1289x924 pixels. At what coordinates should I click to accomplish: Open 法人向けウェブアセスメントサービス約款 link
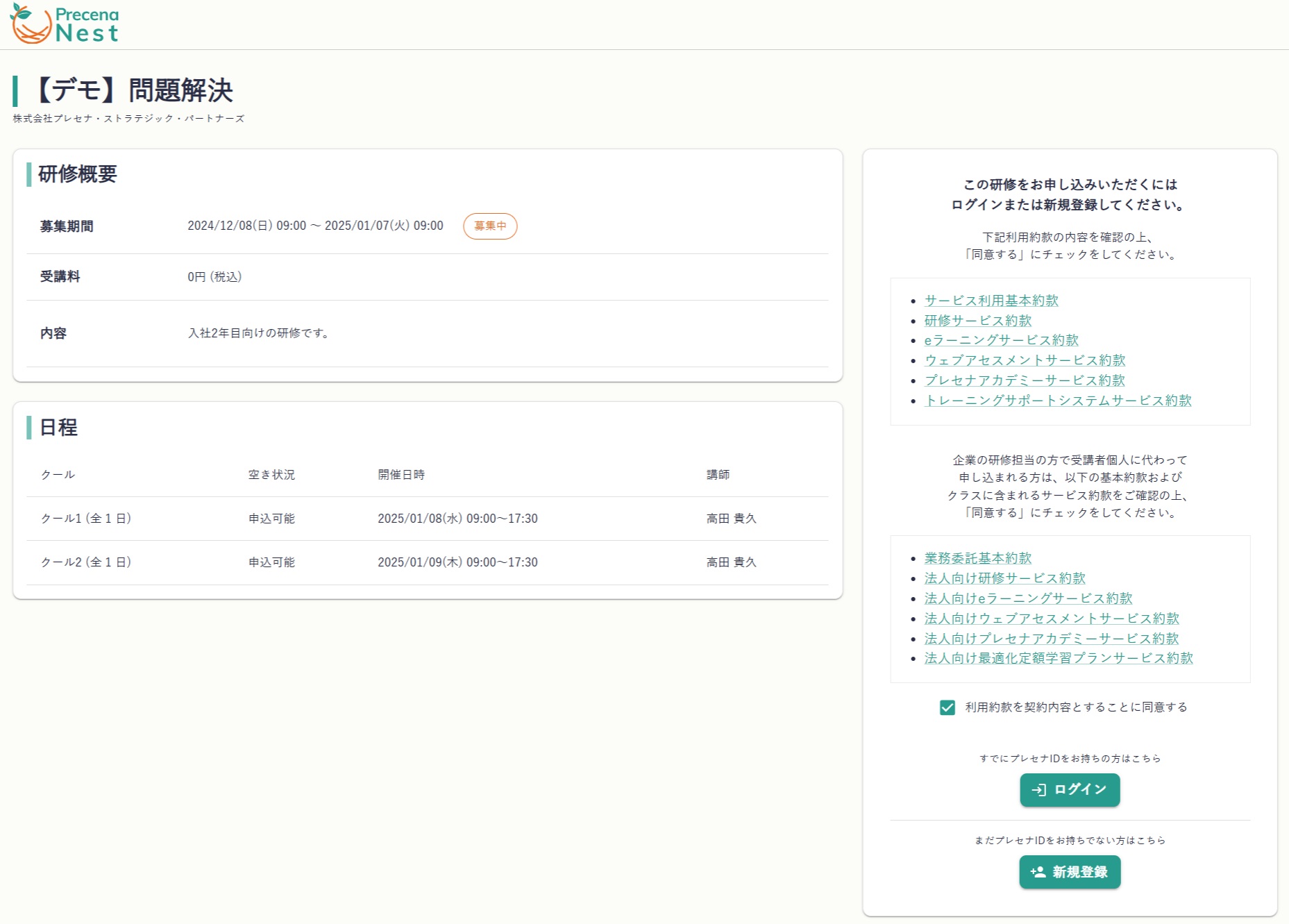[1052, 619]
